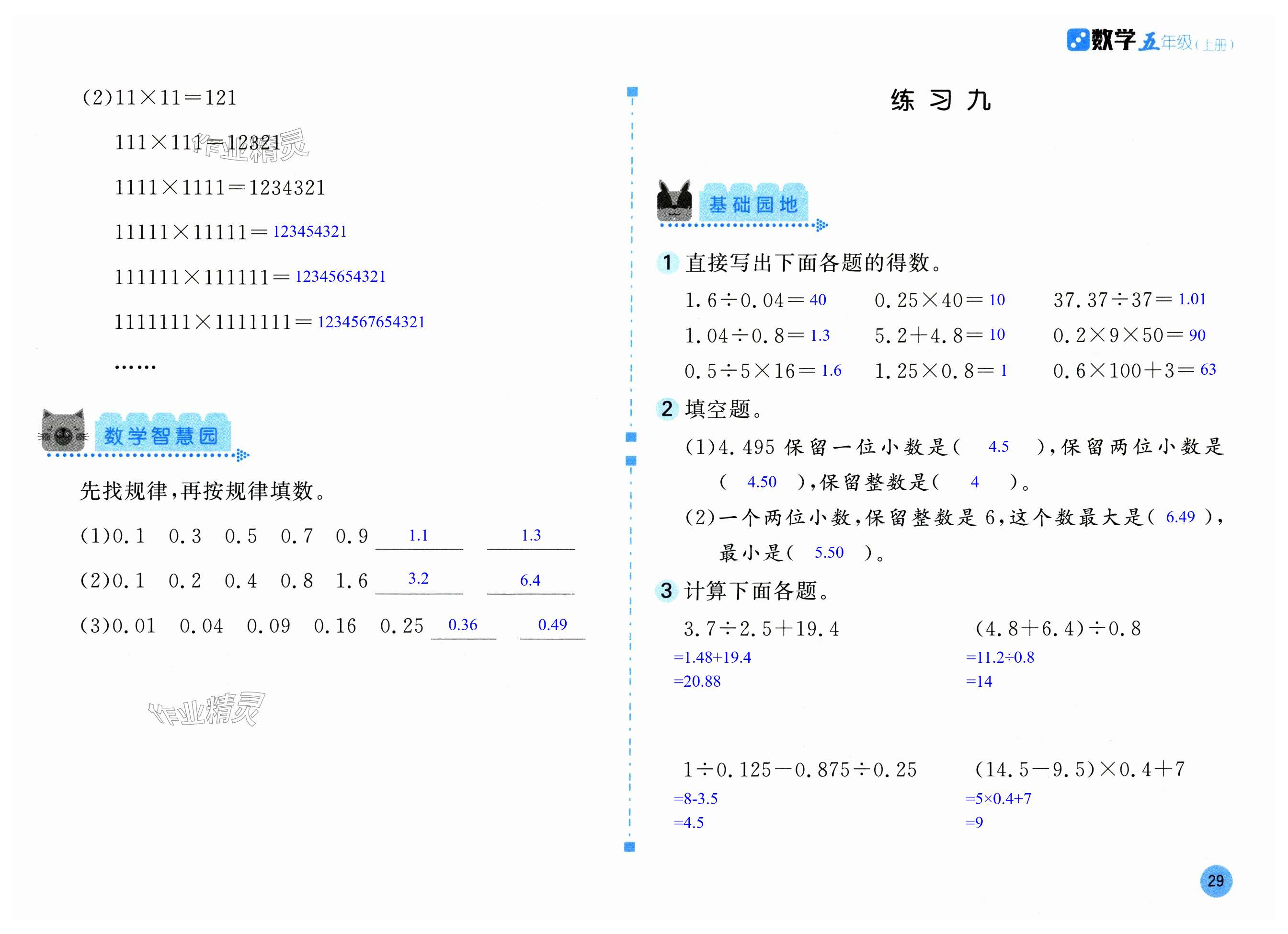Viewport: 1288px width, 934px height.
Task: Click the bracket answer 6.49
Action: point(1180,517)
